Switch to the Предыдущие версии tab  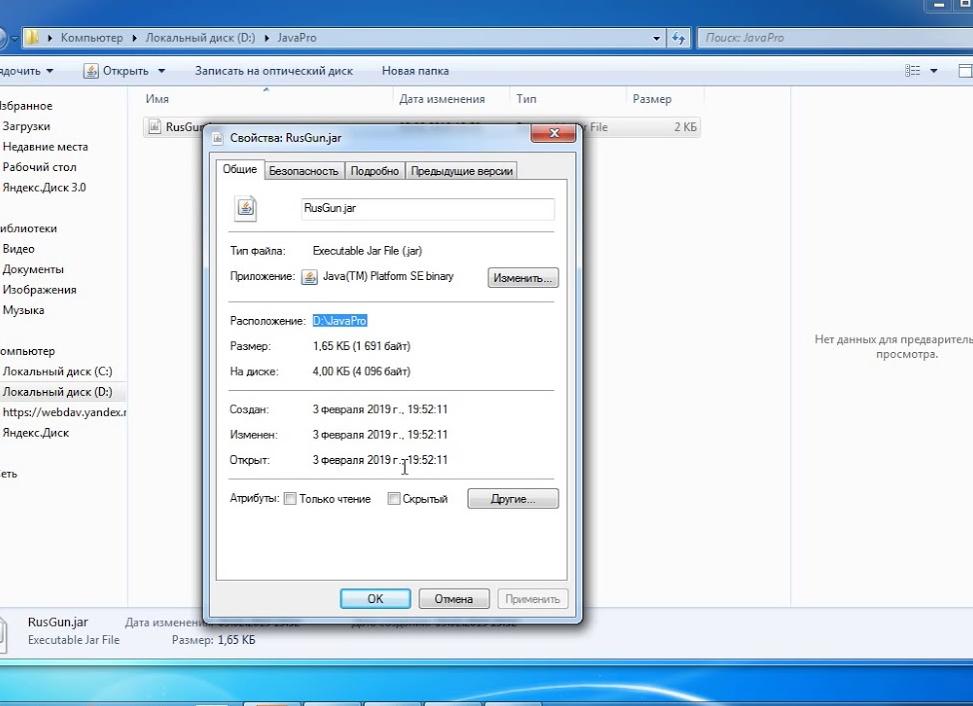tap(461, 171)
